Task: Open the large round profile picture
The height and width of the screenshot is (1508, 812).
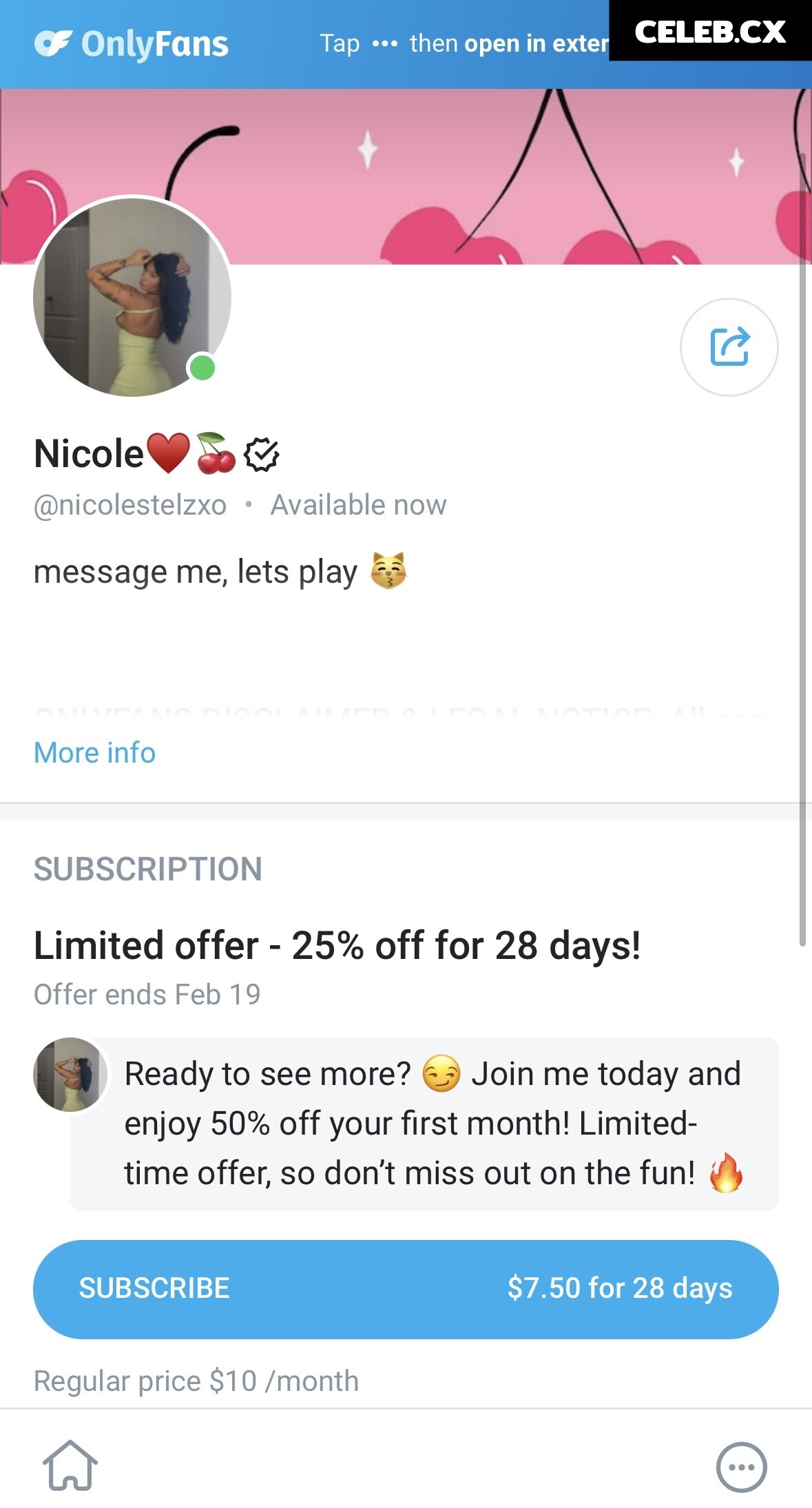Action: (132, 297)
